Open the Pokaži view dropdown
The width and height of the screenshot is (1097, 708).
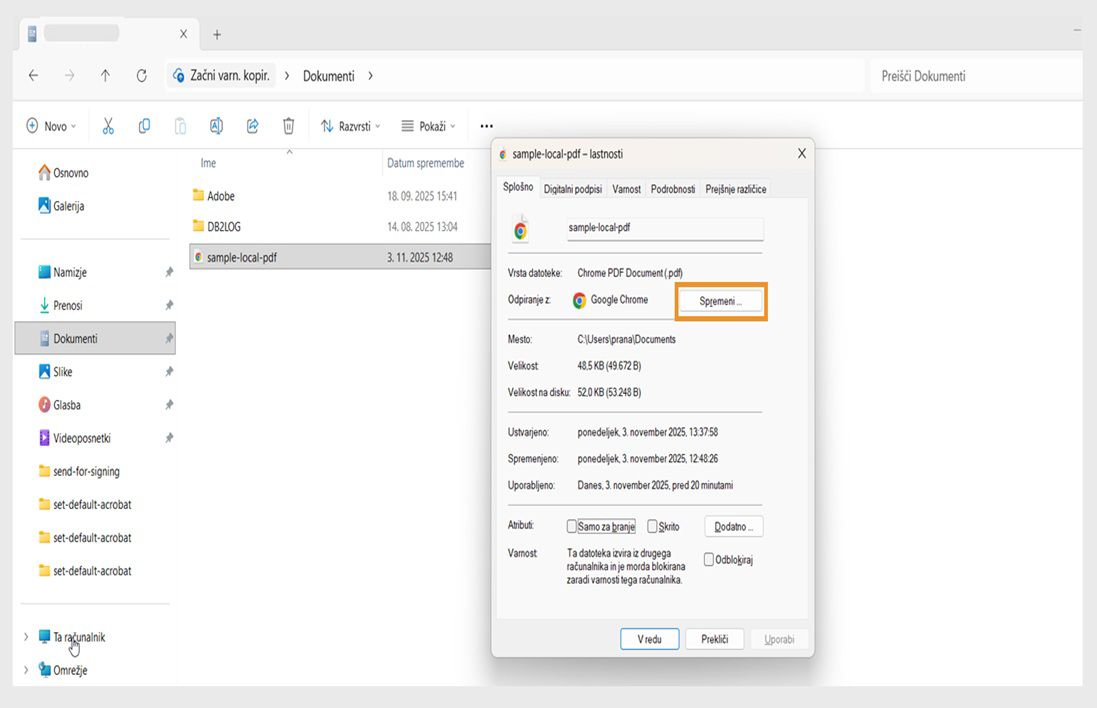(428, 126)
